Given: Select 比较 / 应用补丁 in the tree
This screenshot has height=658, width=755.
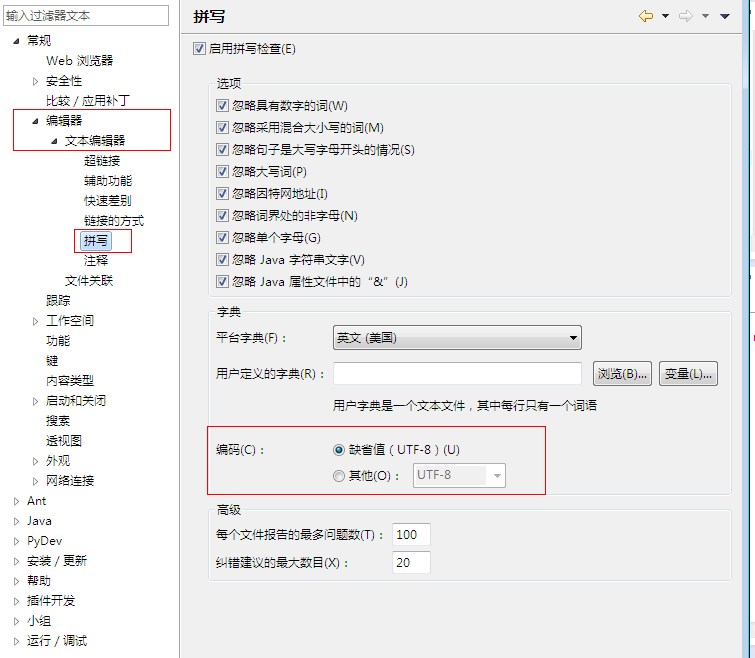Looking at the screenshot, I should click(88, 101).
